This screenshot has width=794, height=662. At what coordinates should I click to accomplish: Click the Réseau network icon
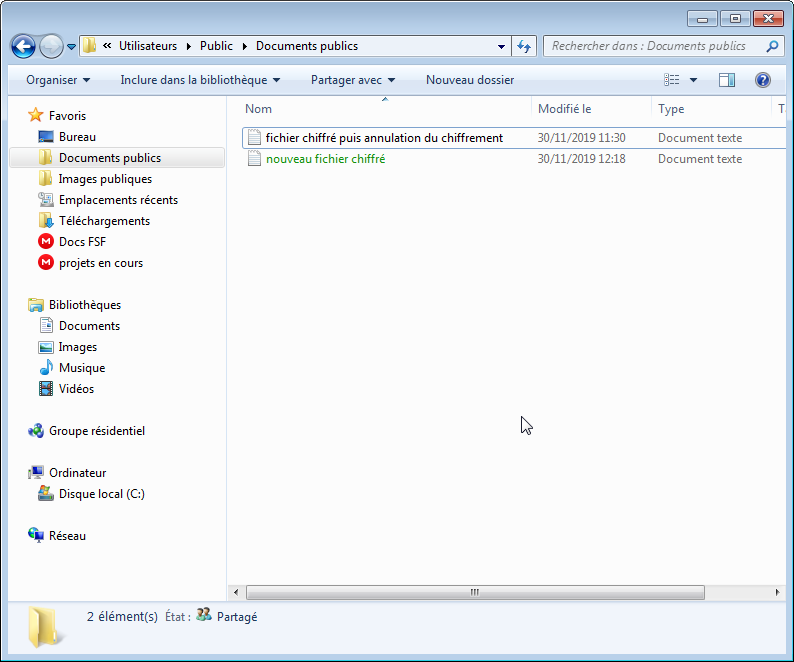(36, 535)
